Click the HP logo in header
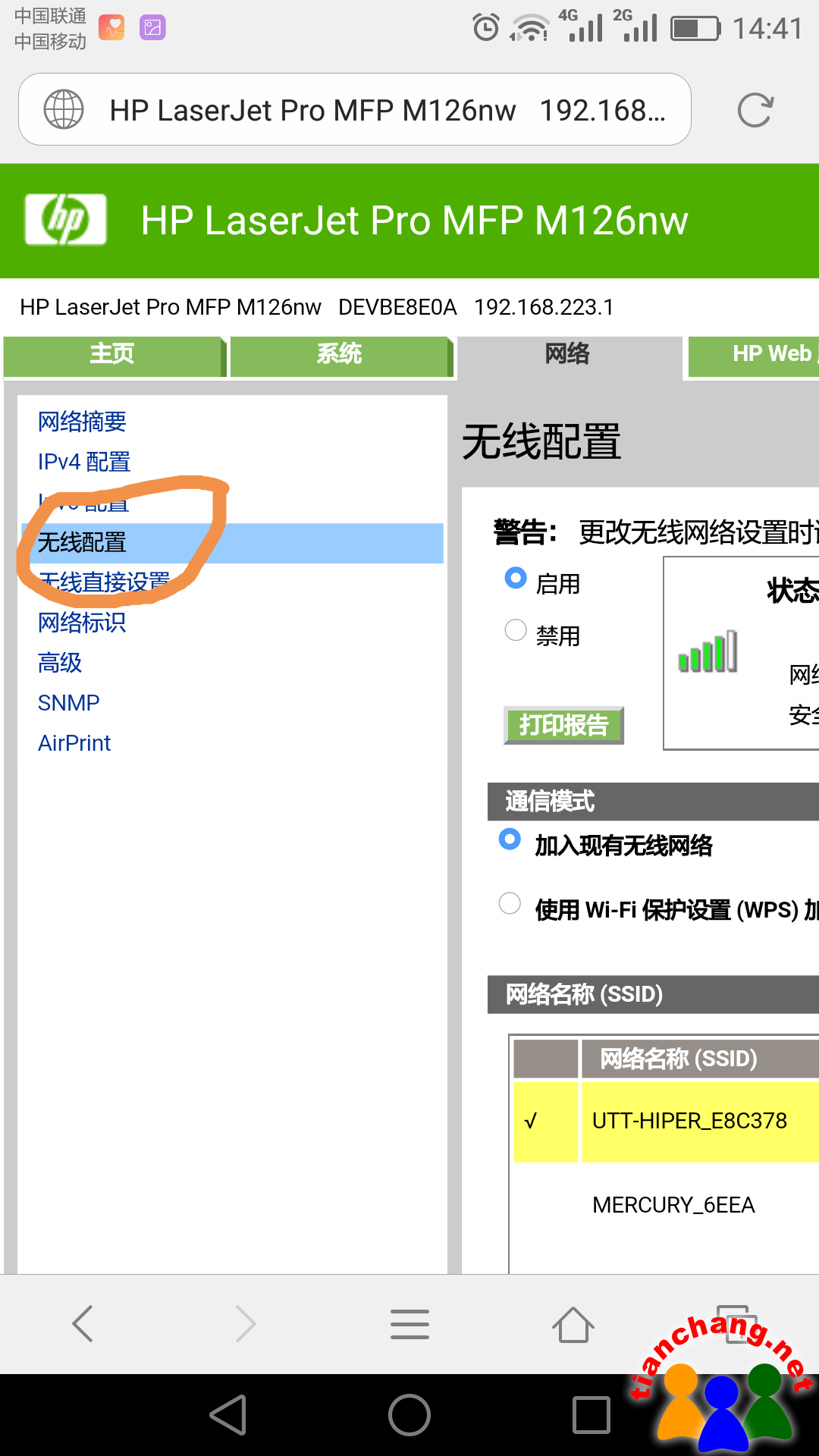This screenshot has height=1456, width=819. (65, 220)
